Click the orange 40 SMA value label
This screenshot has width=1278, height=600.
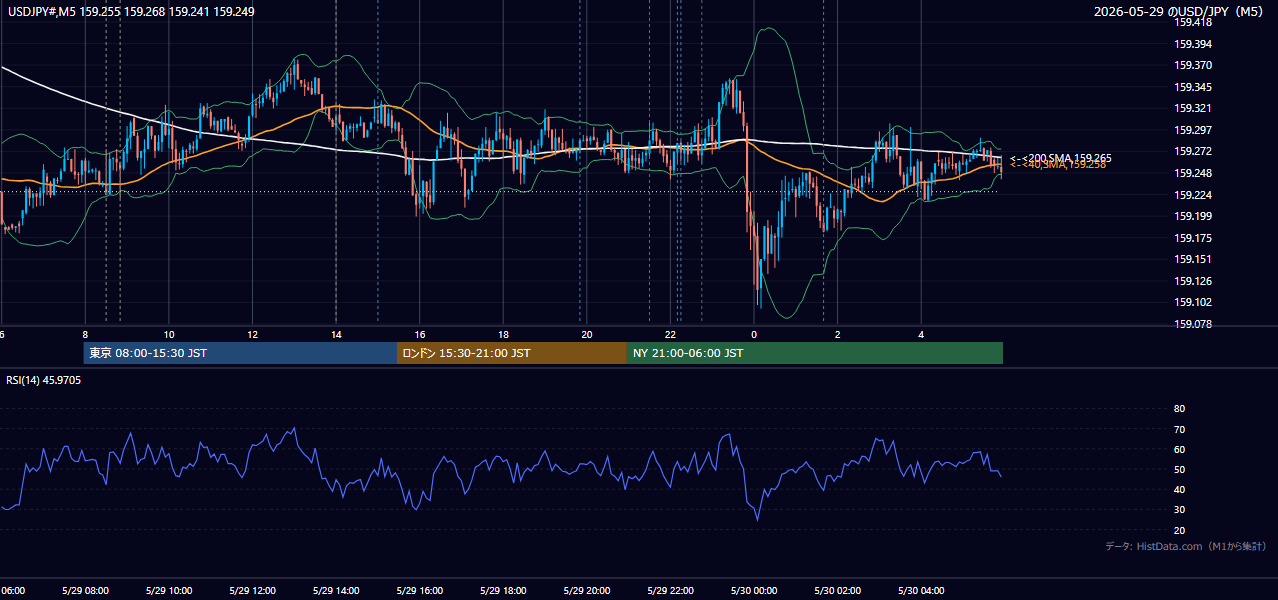[1058, 165]
